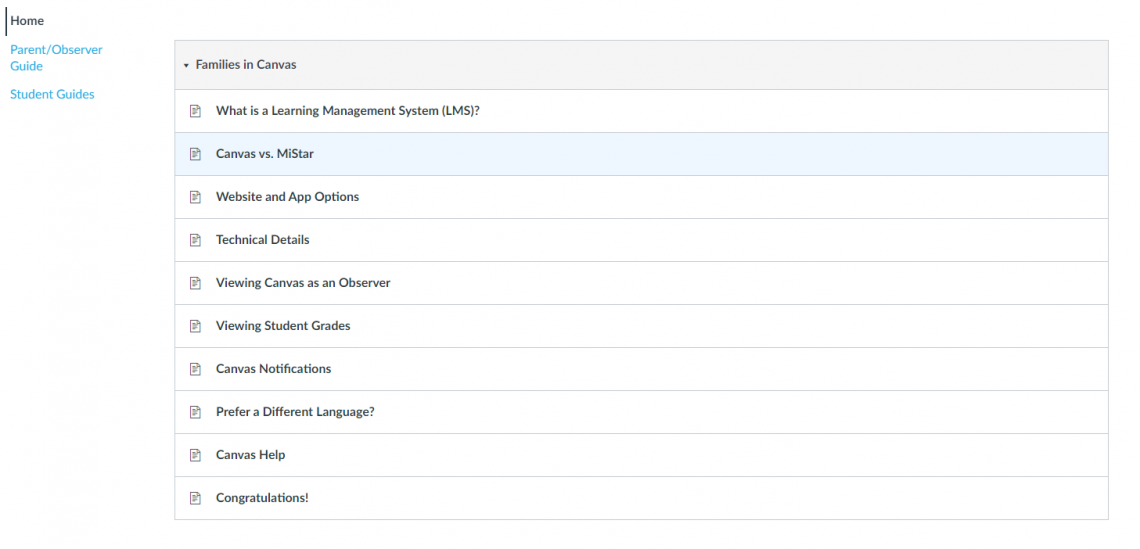Collapse the Families in Canvas module arrow
Viewport: 1140px width, 549px height.
coord(186,65)
